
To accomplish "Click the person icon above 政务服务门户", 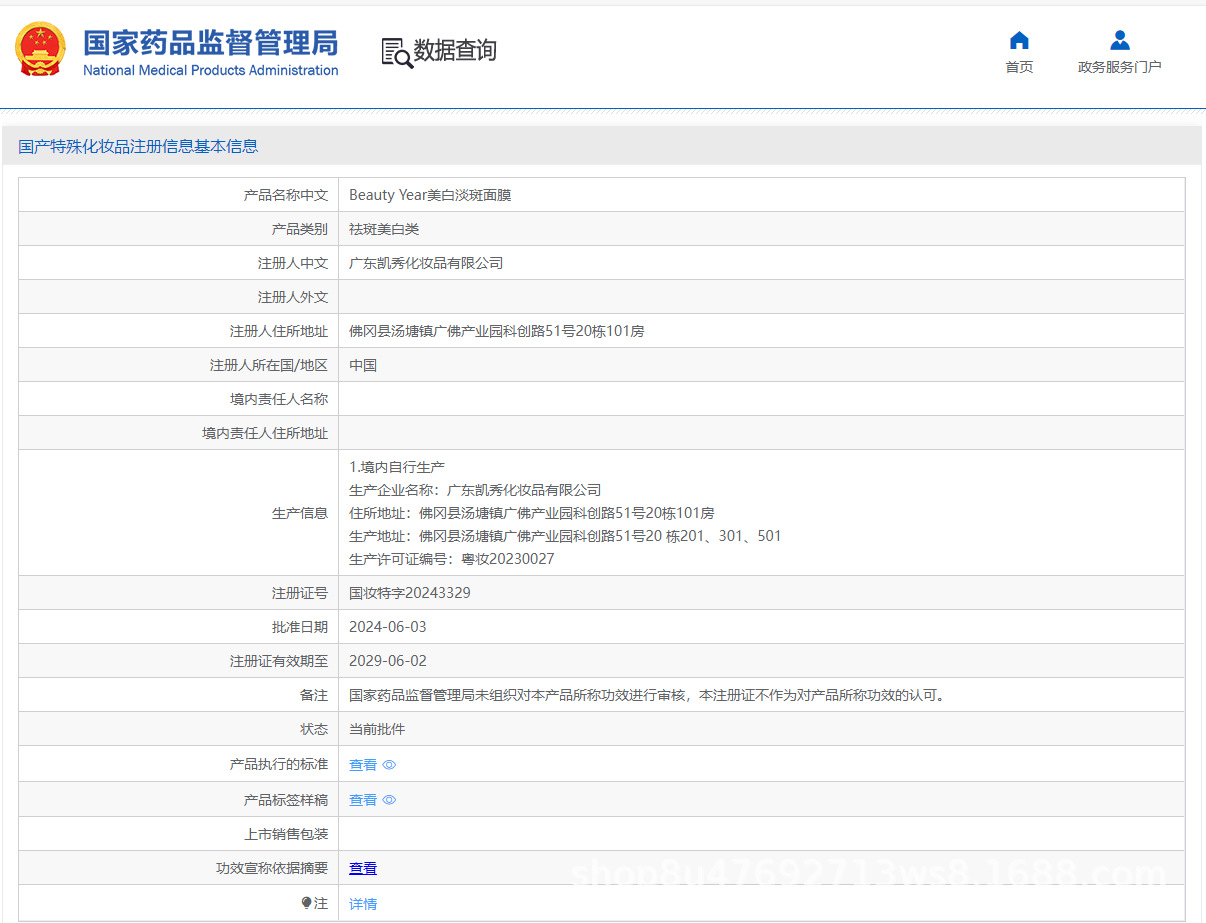I will [x=1120, y=40].
